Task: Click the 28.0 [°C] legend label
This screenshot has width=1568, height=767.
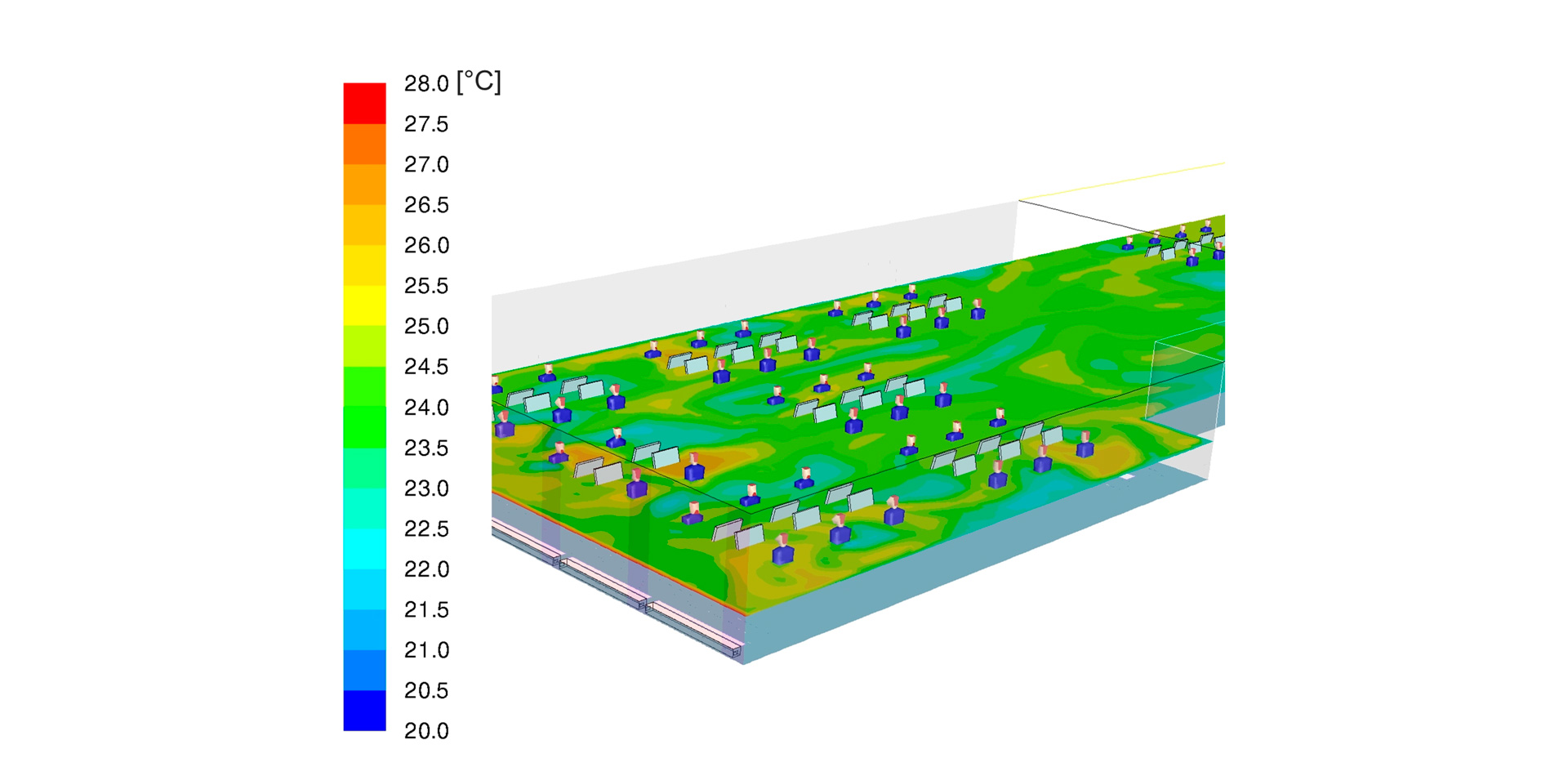Action: (452, 82)
